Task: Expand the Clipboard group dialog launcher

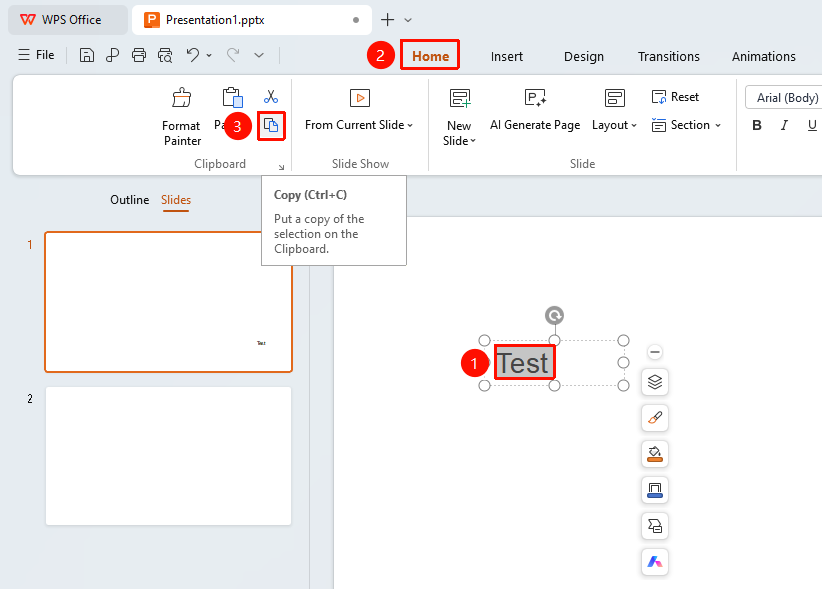Action: coord(282,167)
